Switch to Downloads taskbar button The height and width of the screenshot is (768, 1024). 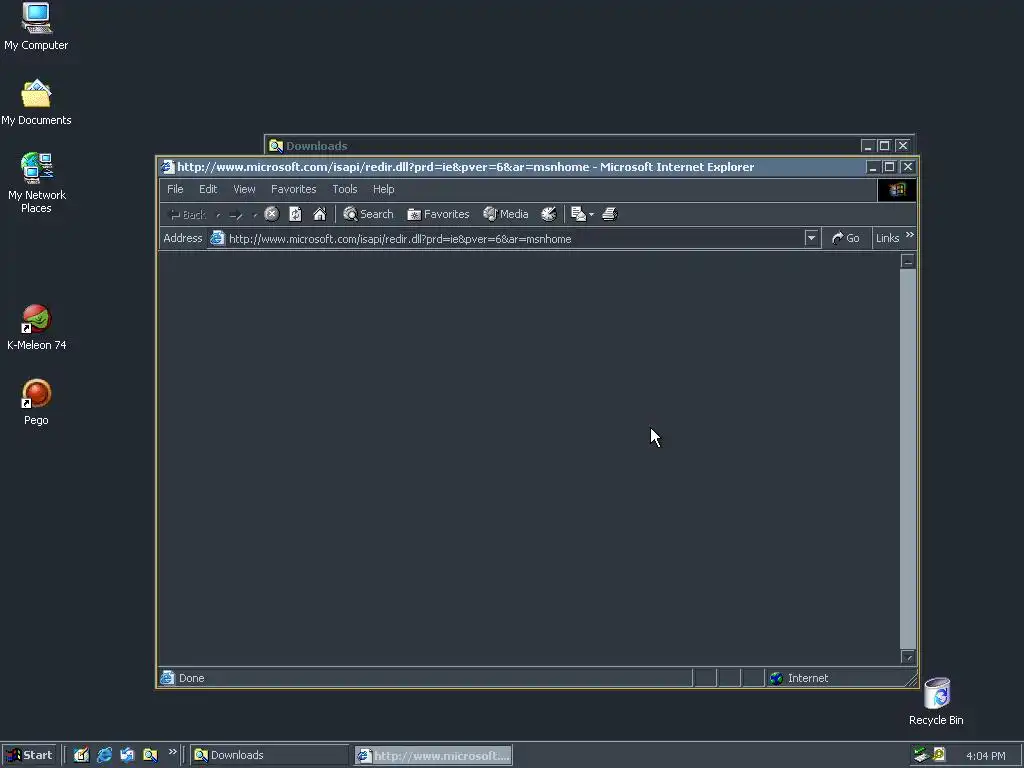pos(270,755)
